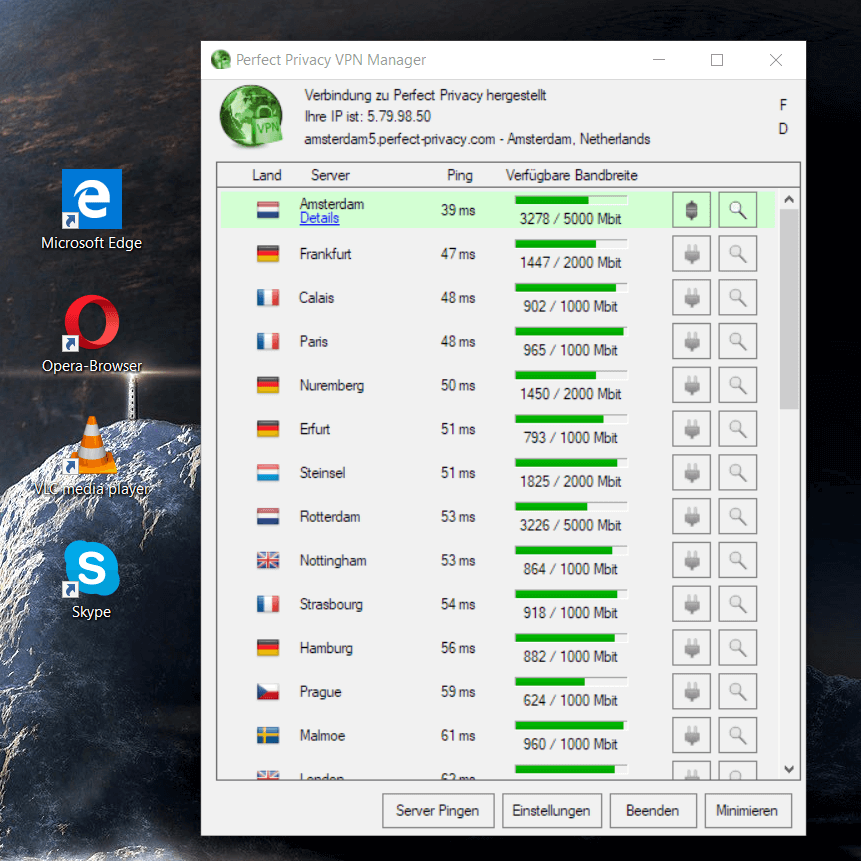Select the VLC media player desktop icon
861x861 pixels.
(x=92, y=456)
